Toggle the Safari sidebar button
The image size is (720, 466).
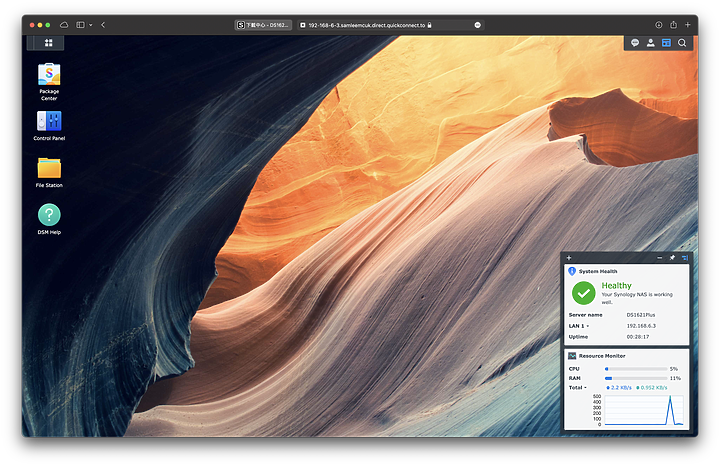(80, 25)
